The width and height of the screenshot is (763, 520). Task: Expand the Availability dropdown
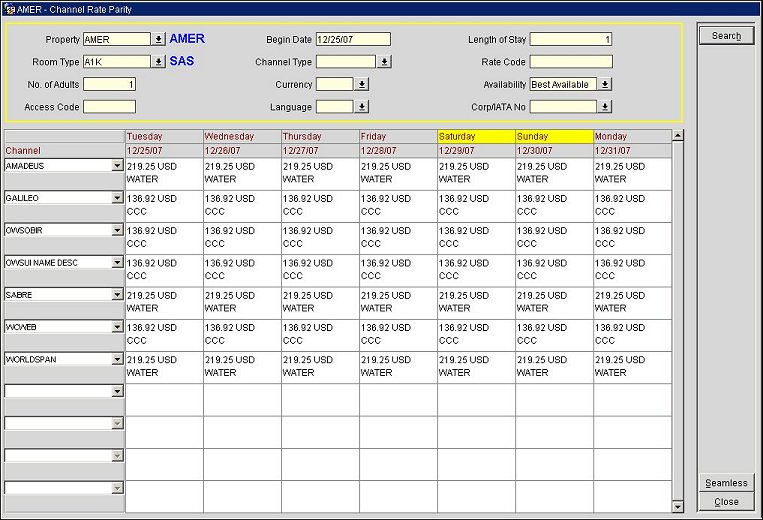(604, 85)
